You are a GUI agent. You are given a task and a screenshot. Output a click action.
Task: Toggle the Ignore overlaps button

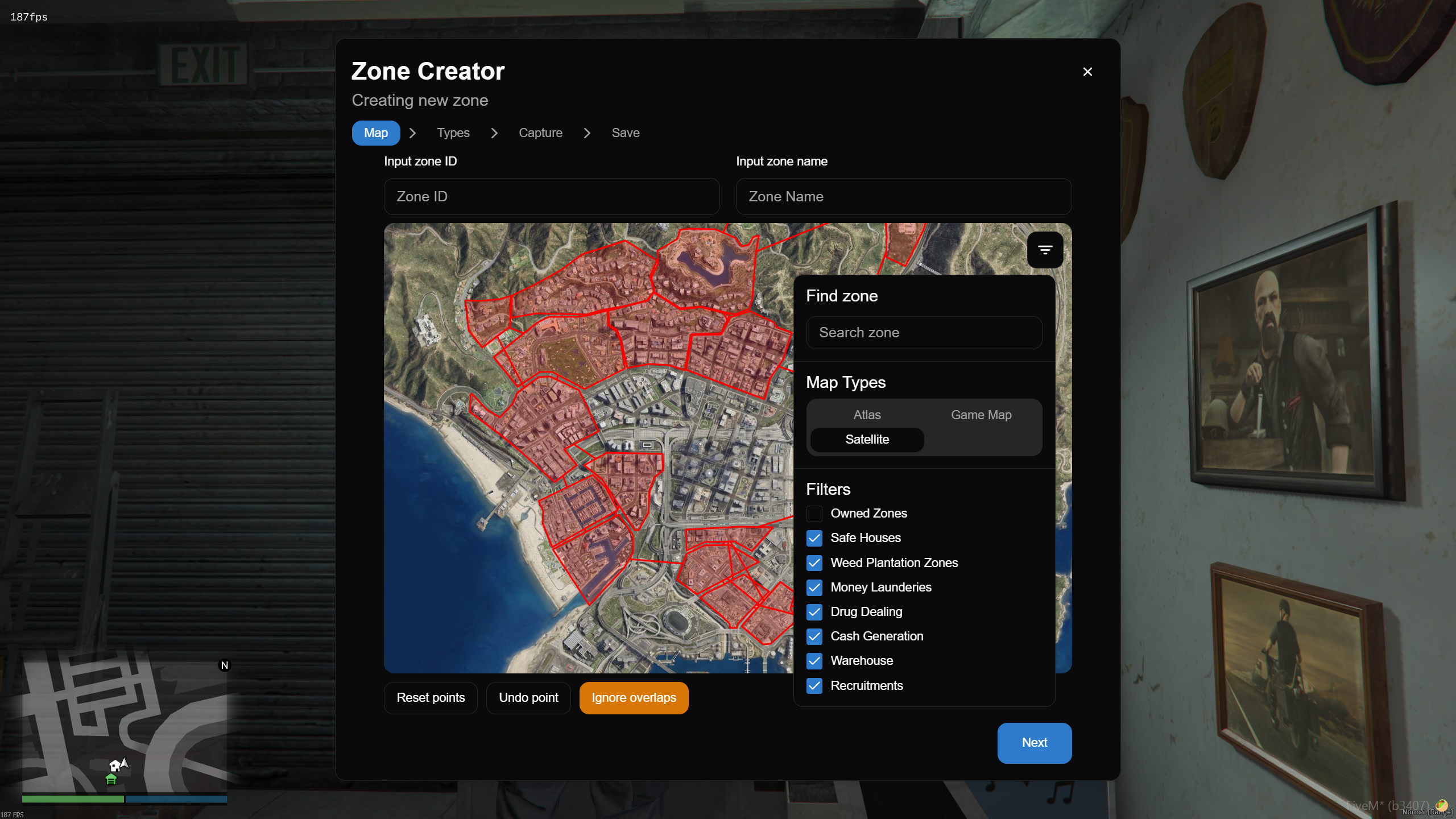point(634,698)
